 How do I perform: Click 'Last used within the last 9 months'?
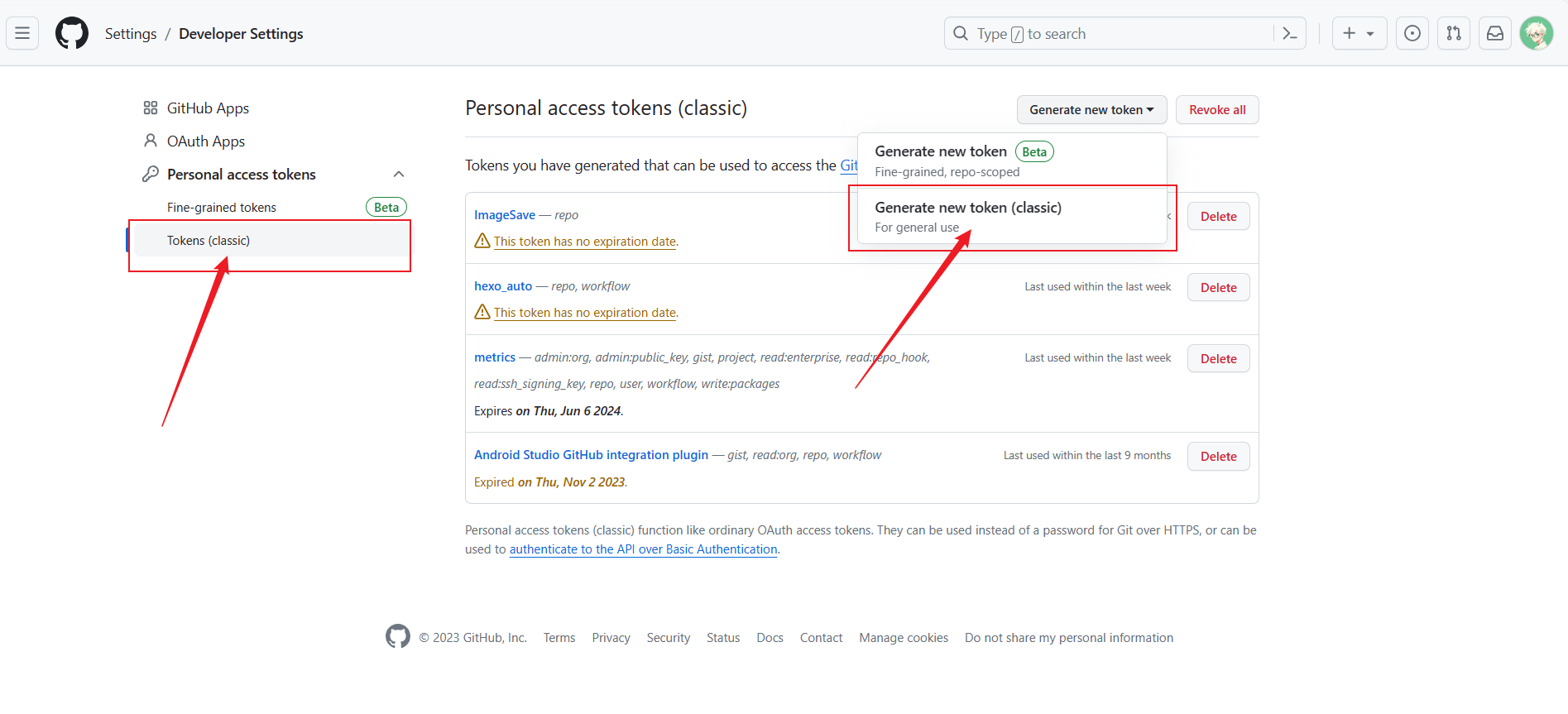(1087, 455)
